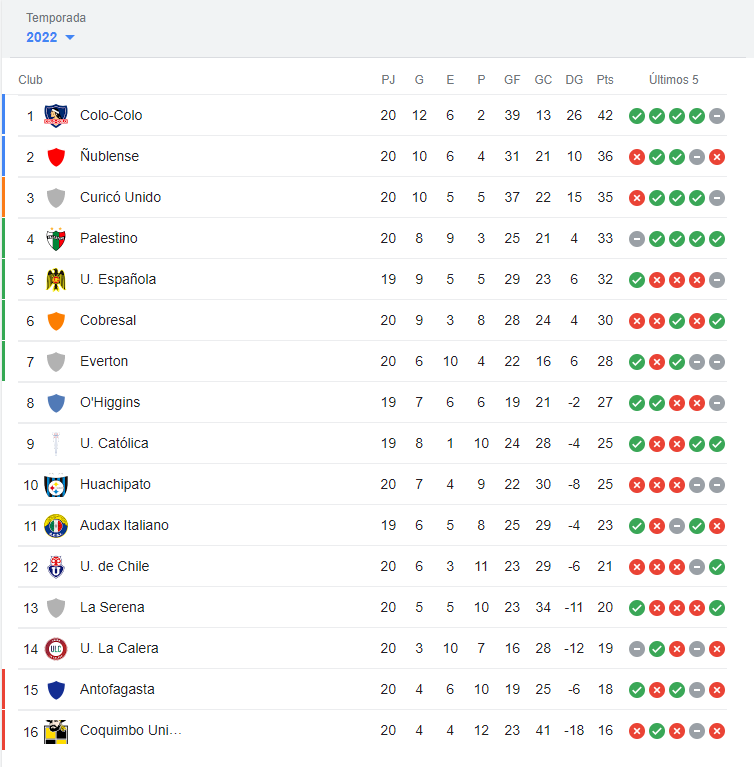Click the Huachipato club crest

point(56,485)
